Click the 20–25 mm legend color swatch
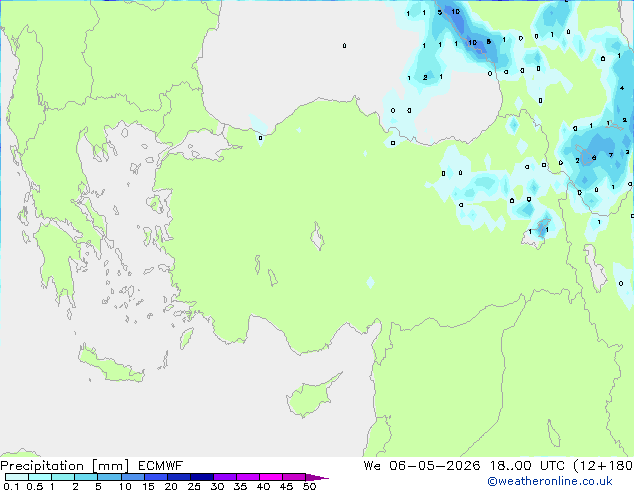This screenshot has height=490, width=634. 179,477
